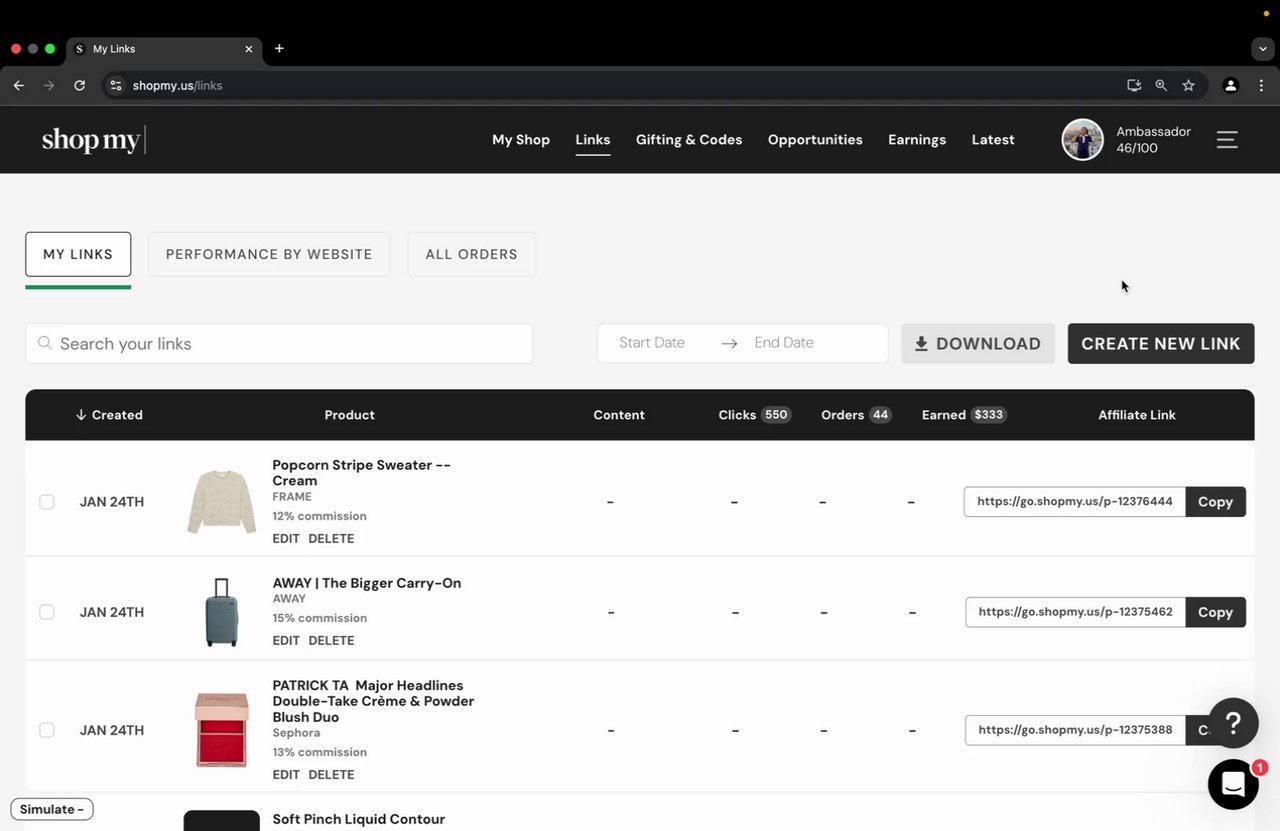This screenshot has height=831, width=1280.
Task: Click the p-12375388 affiliate link field
Action: [x=1075, y=730]
